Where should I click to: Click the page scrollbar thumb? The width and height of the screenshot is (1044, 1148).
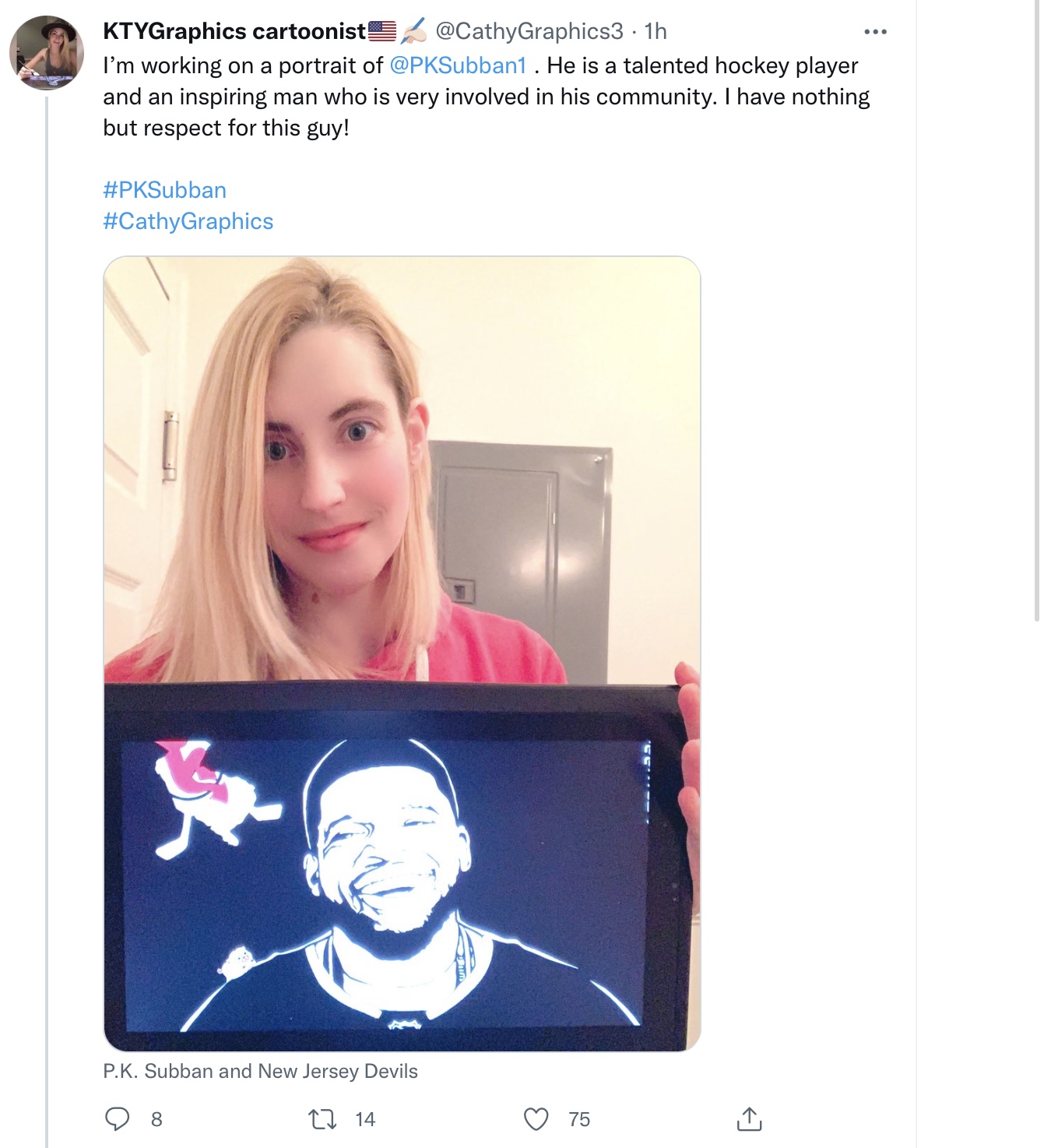click(x=1036, y=310)
